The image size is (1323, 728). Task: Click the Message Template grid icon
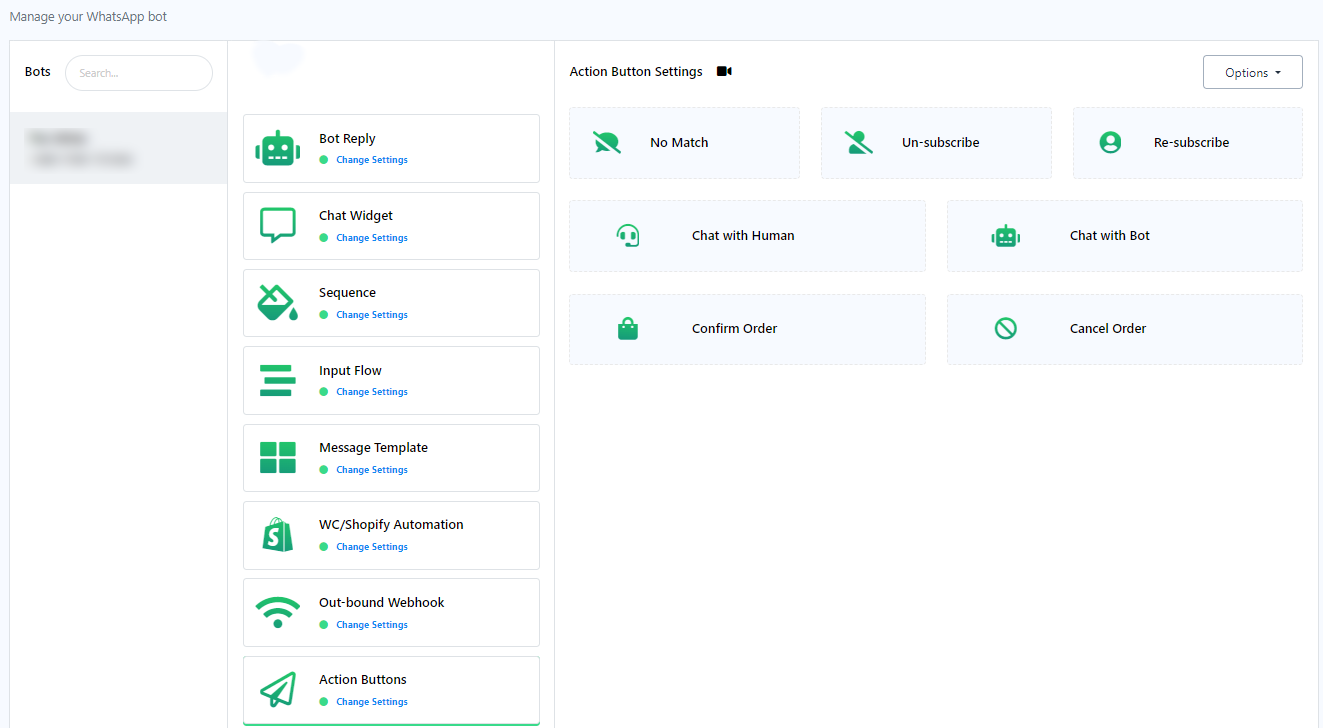point(277,458)
